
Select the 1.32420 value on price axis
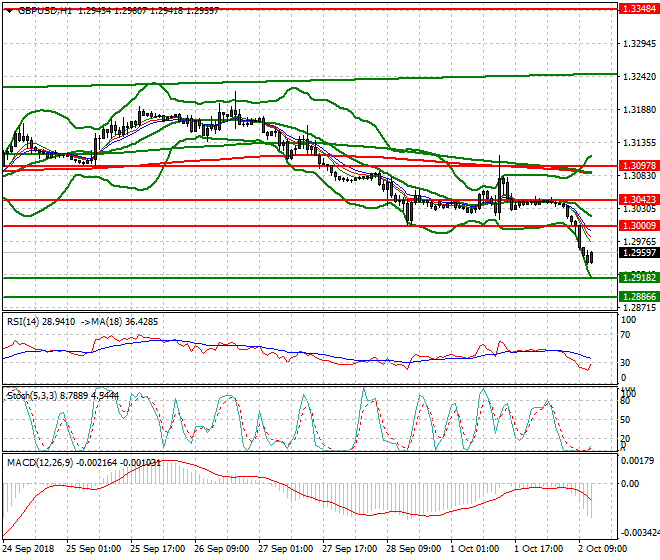[x=637, y=76]
